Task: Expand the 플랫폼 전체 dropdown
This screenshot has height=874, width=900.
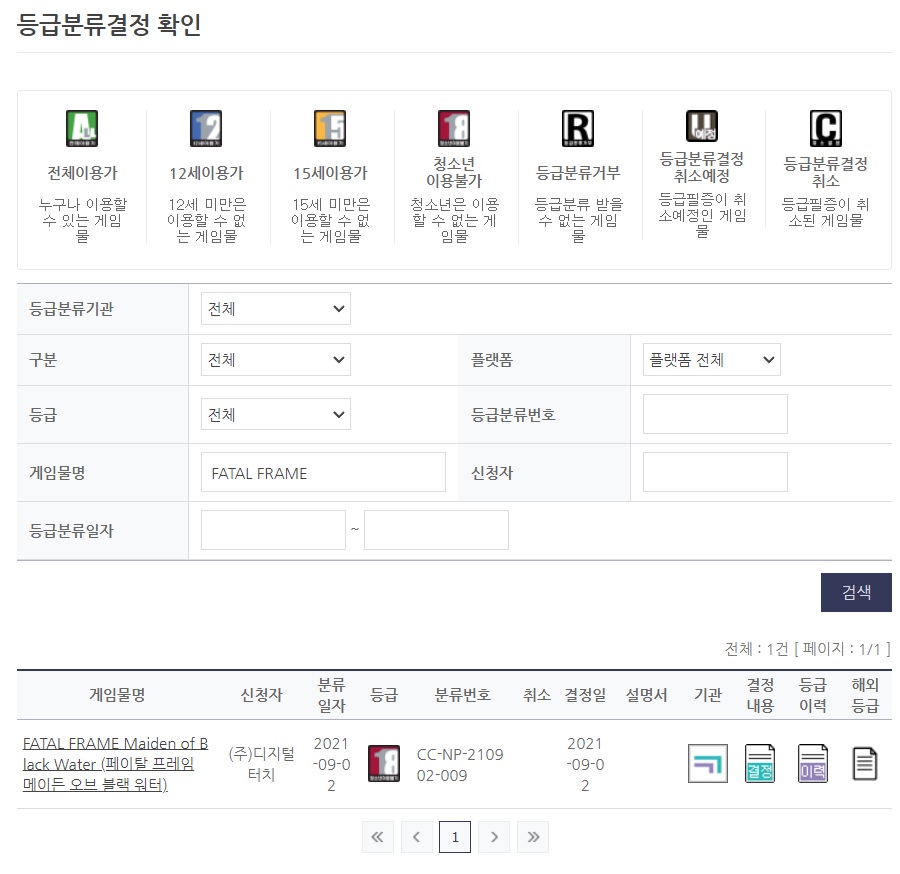Action: click(x=711, y=360)
